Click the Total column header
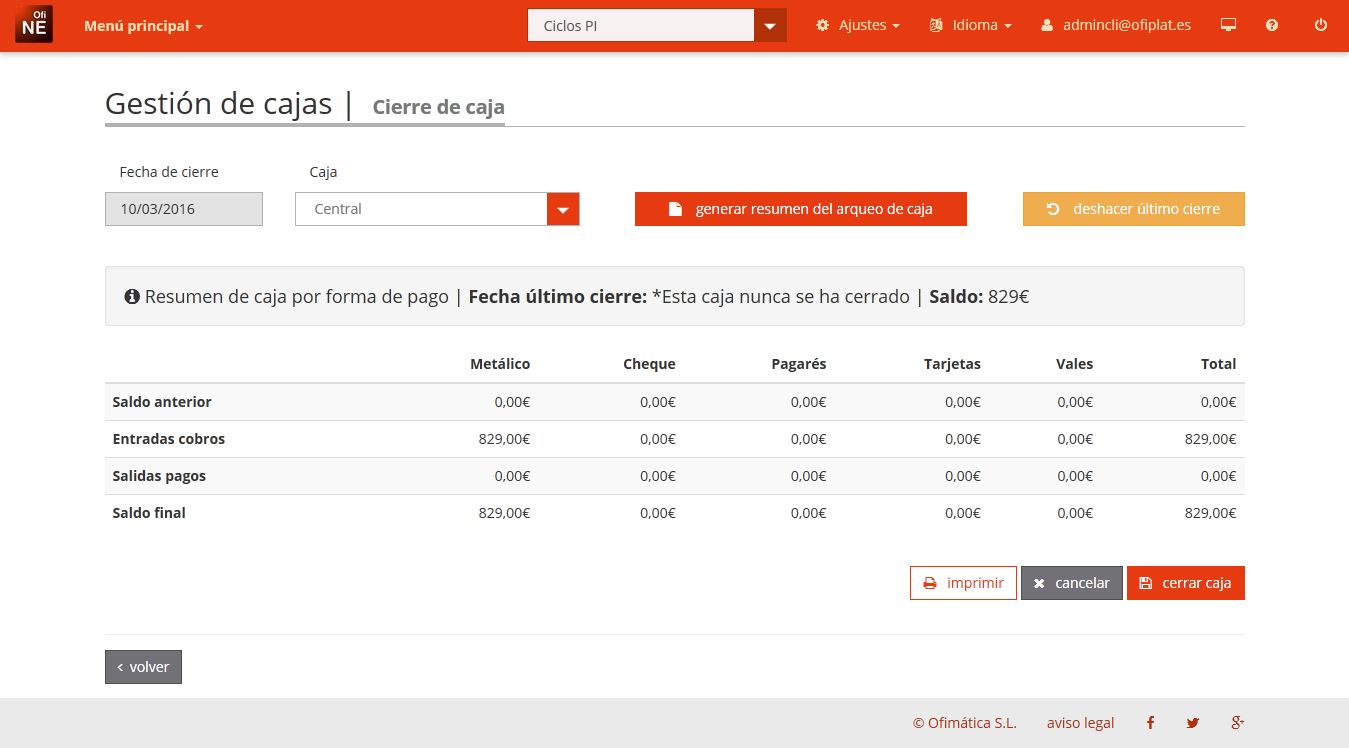This screenshot has width=1349, height=748. click(x=1218, y=364)
